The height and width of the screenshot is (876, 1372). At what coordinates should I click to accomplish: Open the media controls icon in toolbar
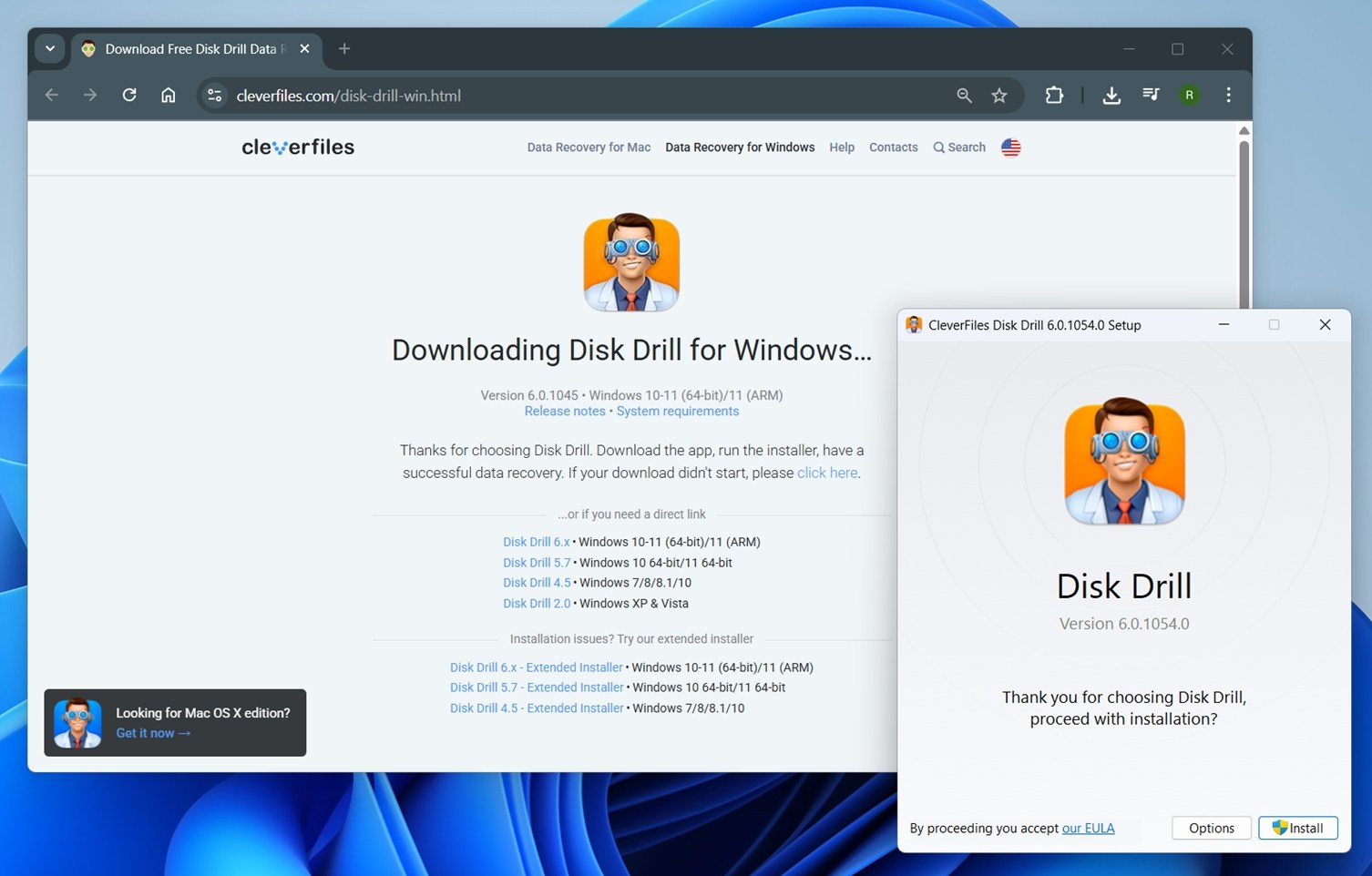pyautogui.click(x=1151, y=96)
